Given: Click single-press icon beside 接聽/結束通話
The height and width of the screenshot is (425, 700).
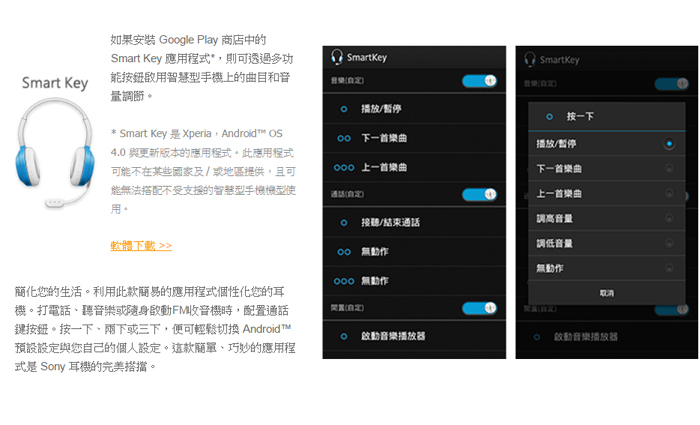Looking at the screenshot, I should (344, 222).
